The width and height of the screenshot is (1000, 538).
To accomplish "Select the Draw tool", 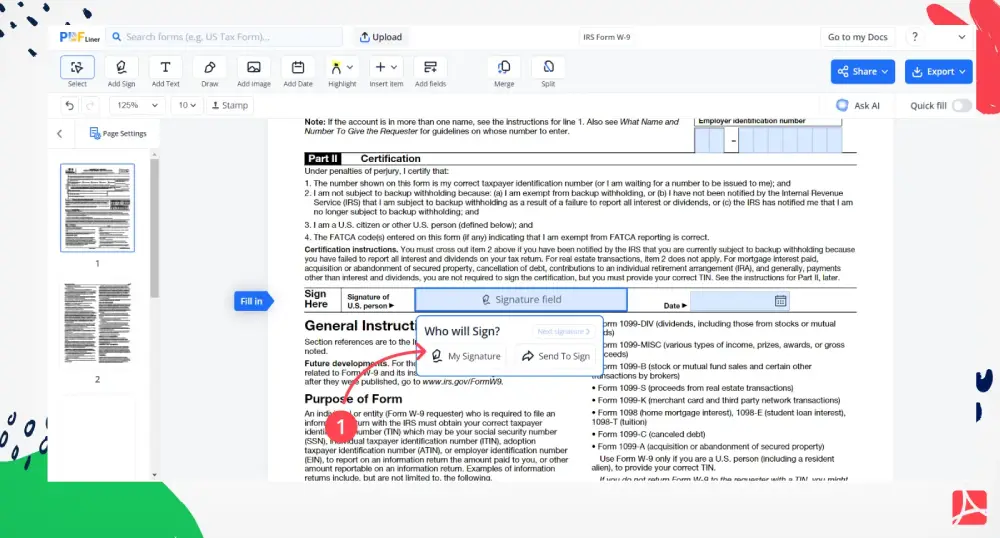I will [210, 72].
